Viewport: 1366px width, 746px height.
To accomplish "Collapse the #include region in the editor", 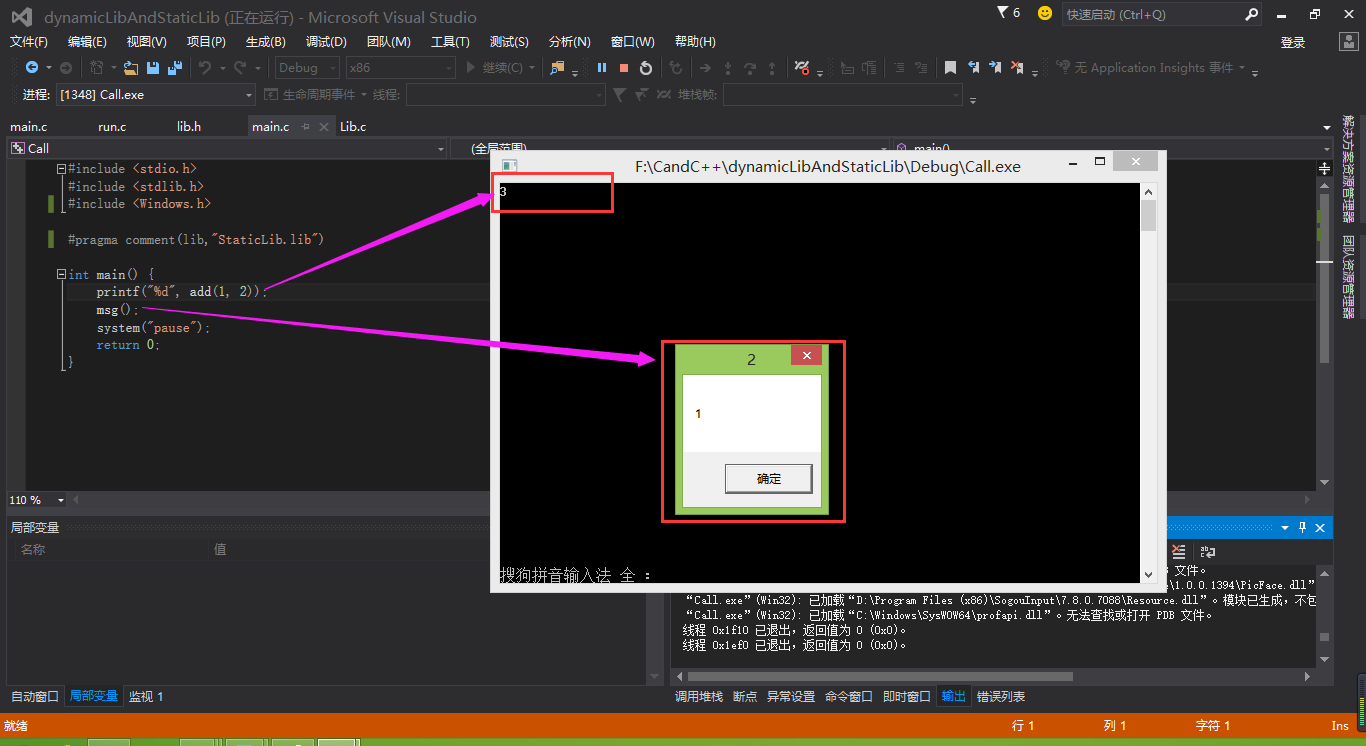I will tap(61, 169).
